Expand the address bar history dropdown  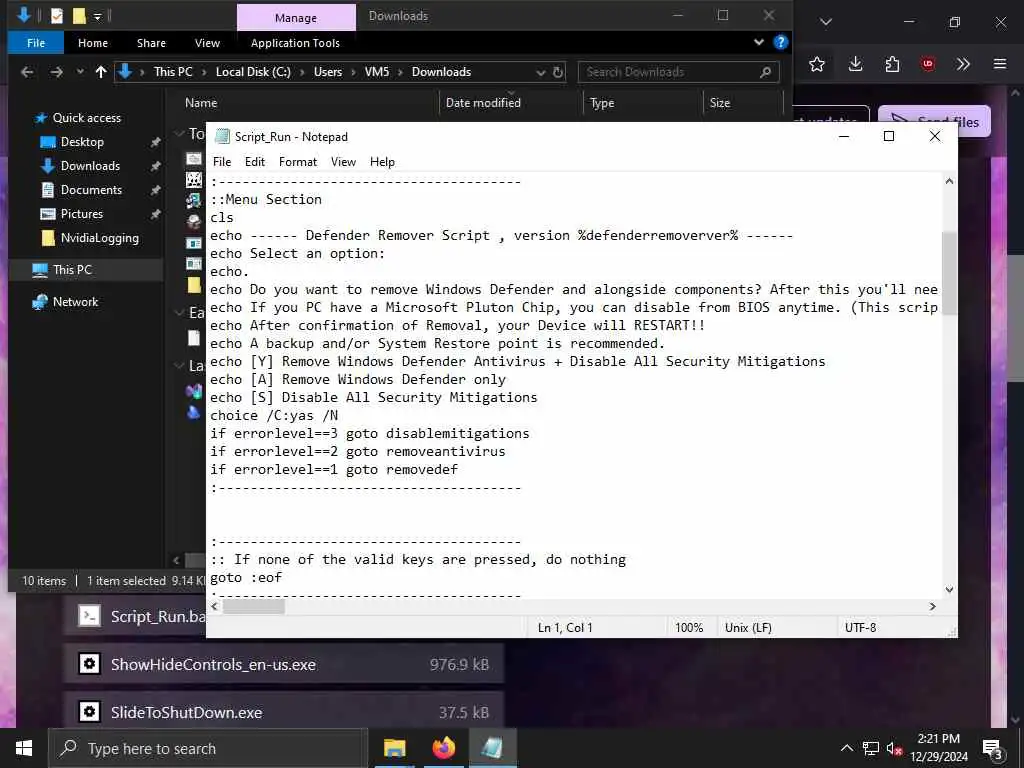(x=541, y=72)
